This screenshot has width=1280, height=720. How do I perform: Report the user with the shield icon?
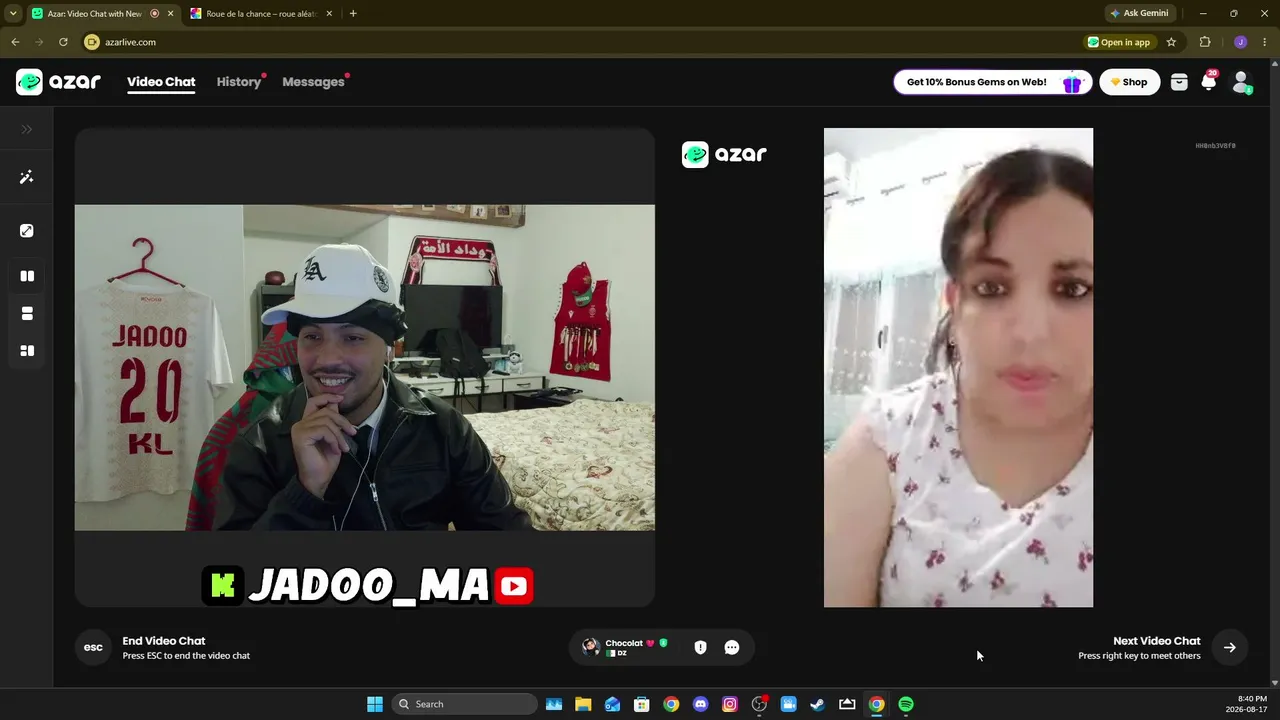pyautogui.click(x=700, y=647)
